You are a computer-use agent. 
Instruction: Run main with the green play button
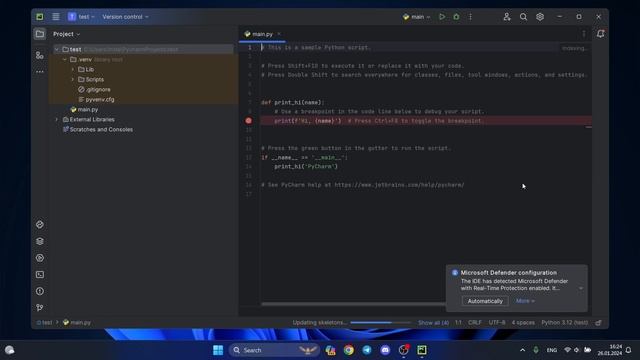(442, 17)
